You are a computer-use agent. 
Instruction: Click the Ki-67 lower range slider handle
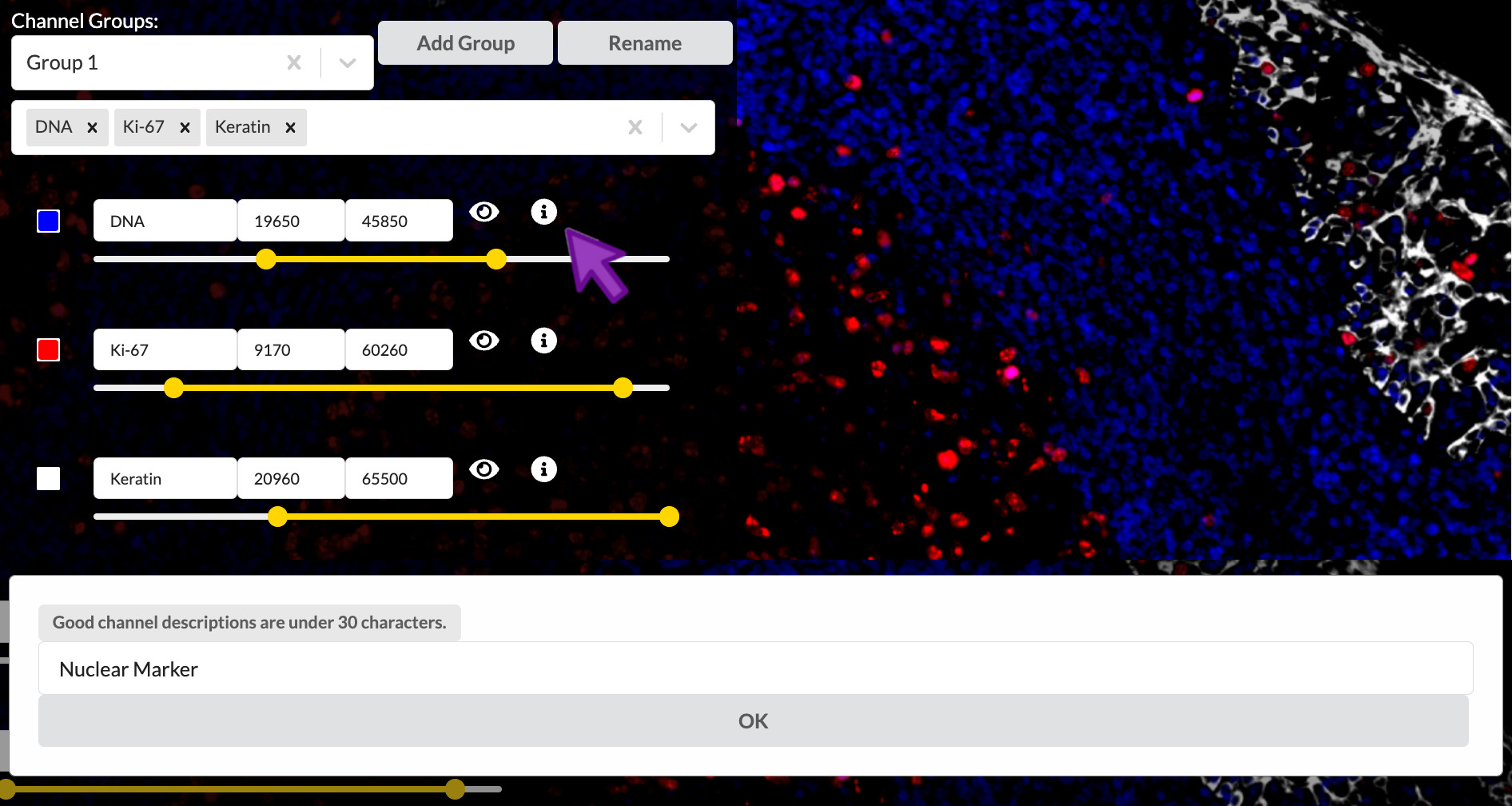click(173, 388)
